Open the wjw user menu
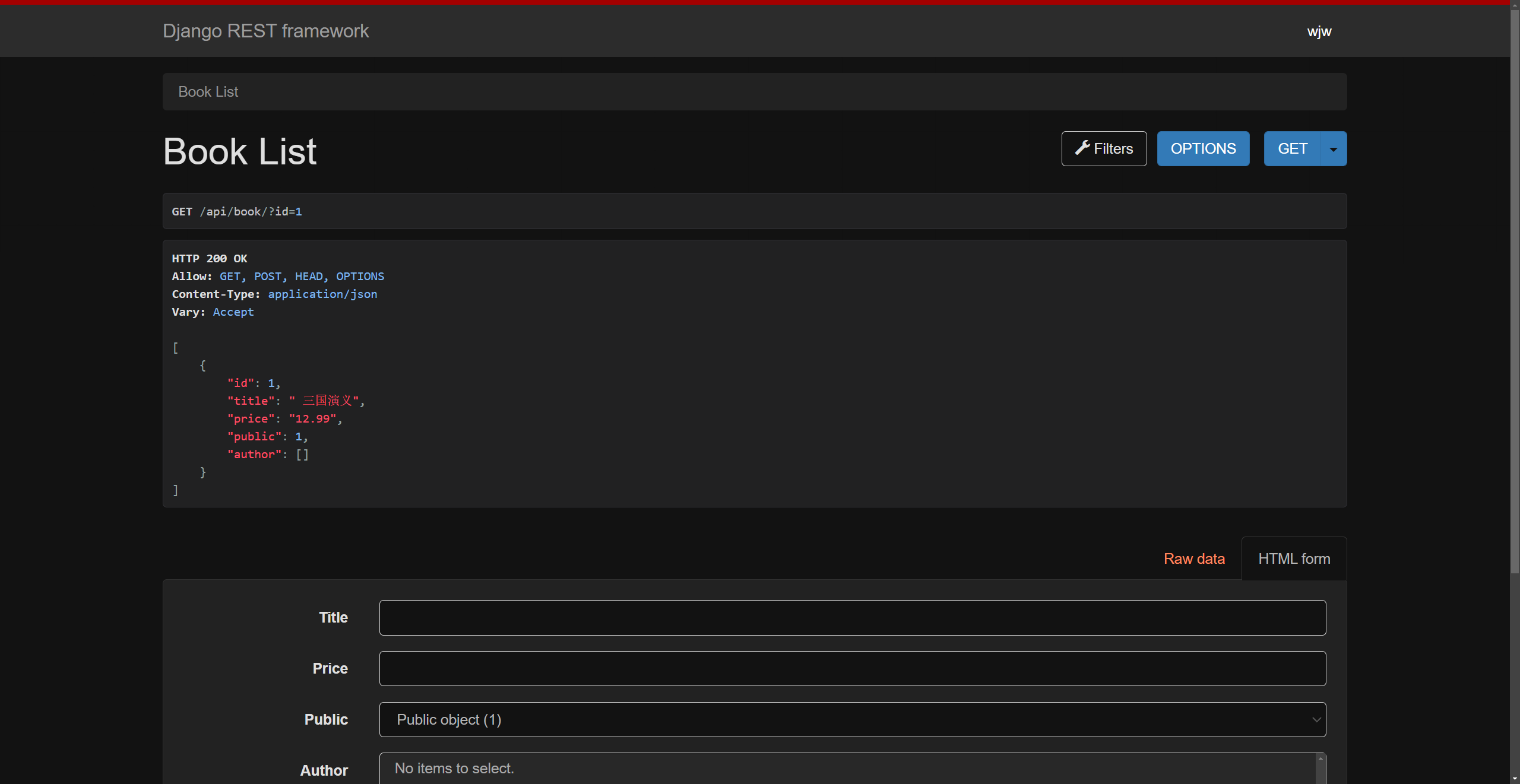The width and height of the screenshot is (1520, 784). pyautogui.click(x=1319, y=31)
